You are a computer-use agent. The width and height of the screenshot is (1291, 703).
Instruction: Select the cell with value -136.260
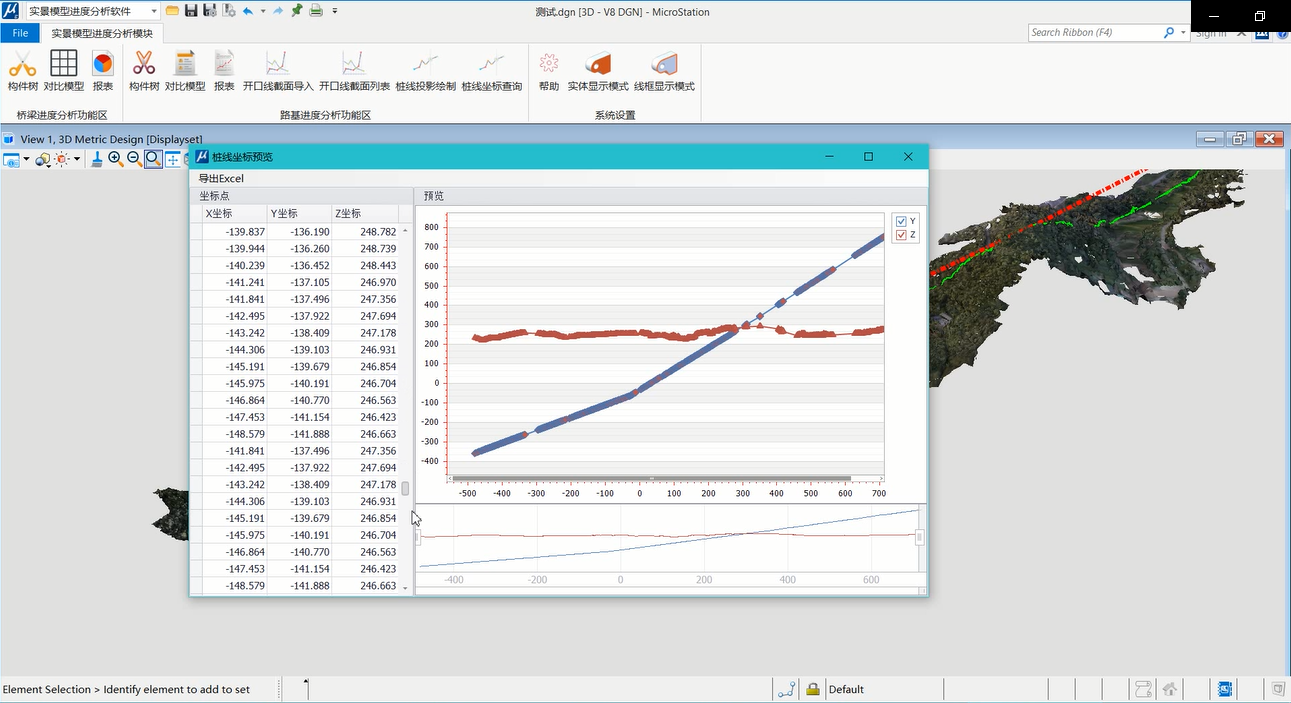pyautogui.click(x=299, y=249)
